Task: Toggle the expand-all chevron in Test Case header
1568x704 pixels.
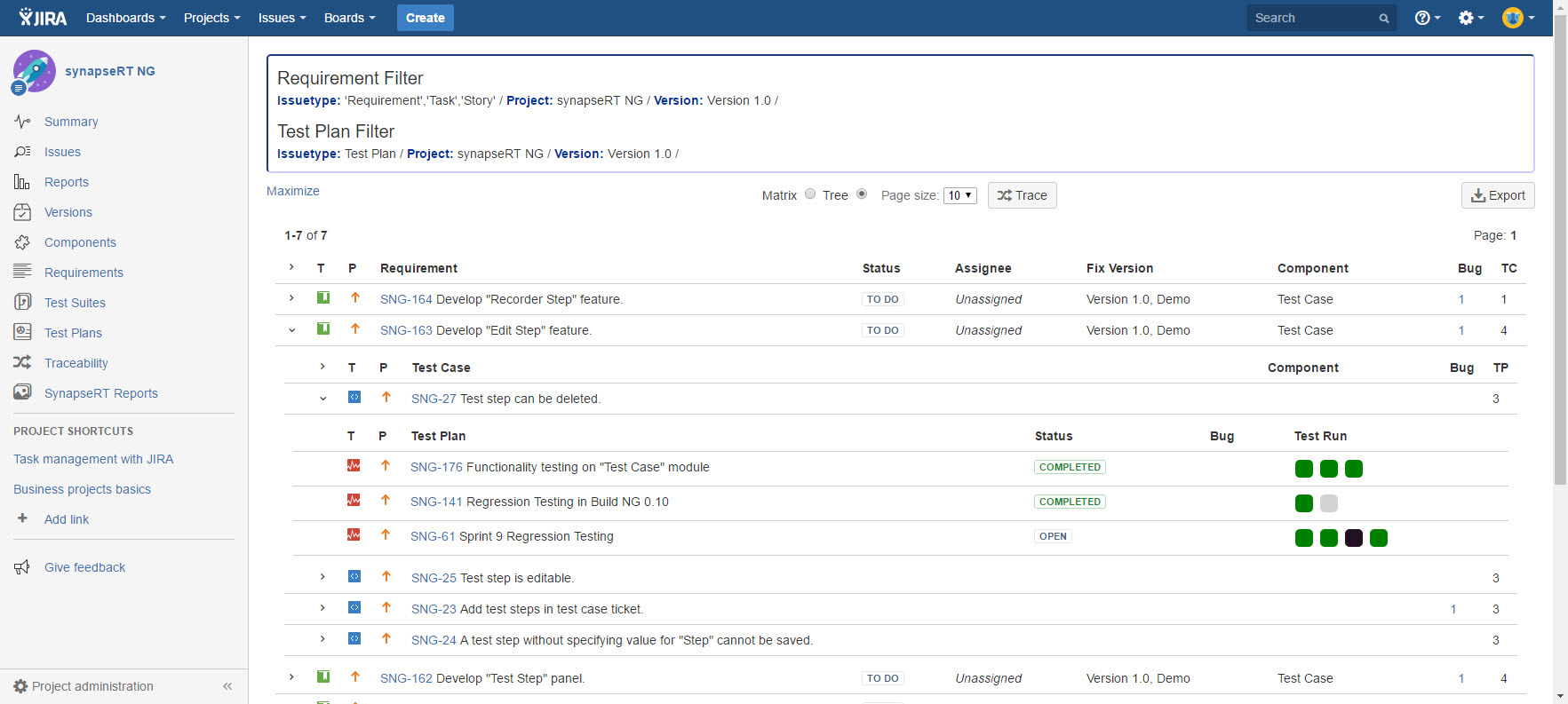Action: tap(322, 367)
